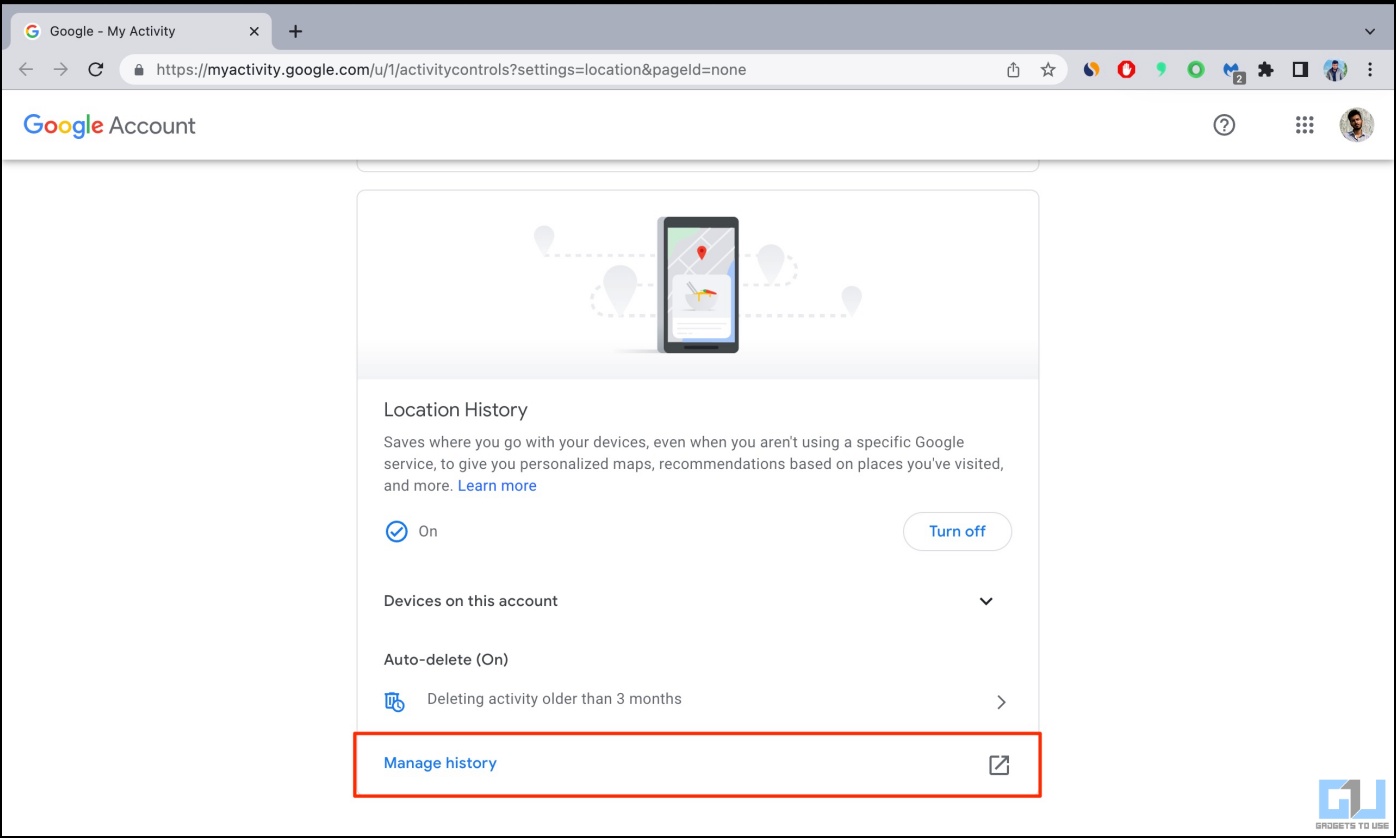Image resolution: width=1396 pixels, height=838 pixels.
Task: Open the puzzle-piece Extensions menu
Action: click(x=1266, y=70)
